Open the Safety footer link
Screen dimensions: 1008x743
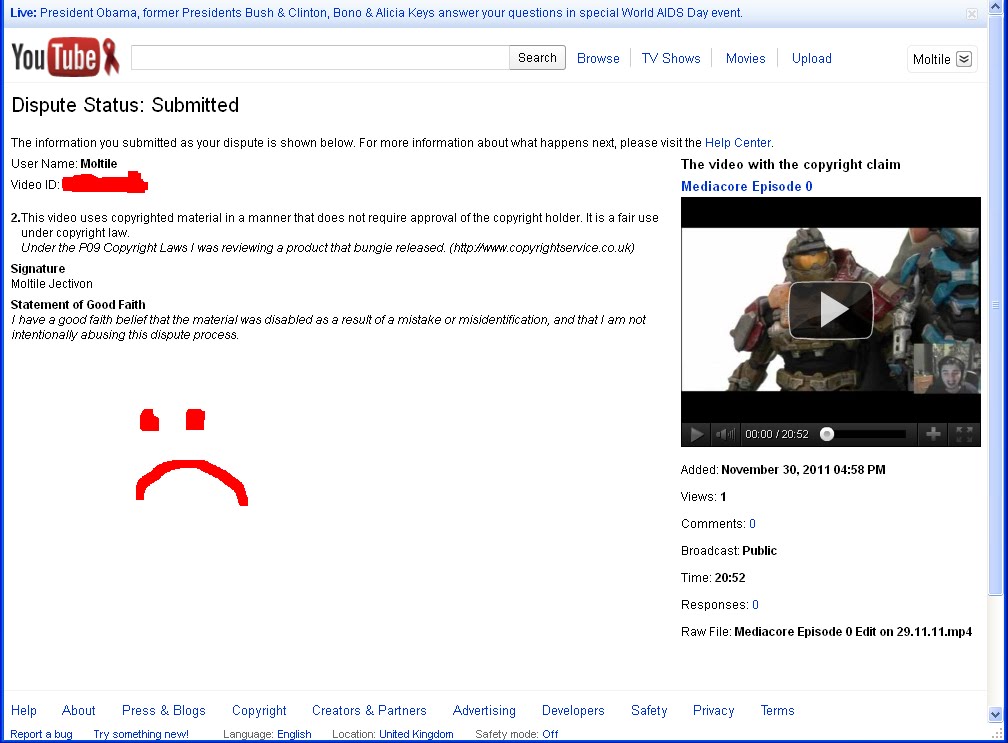(649, 710)
